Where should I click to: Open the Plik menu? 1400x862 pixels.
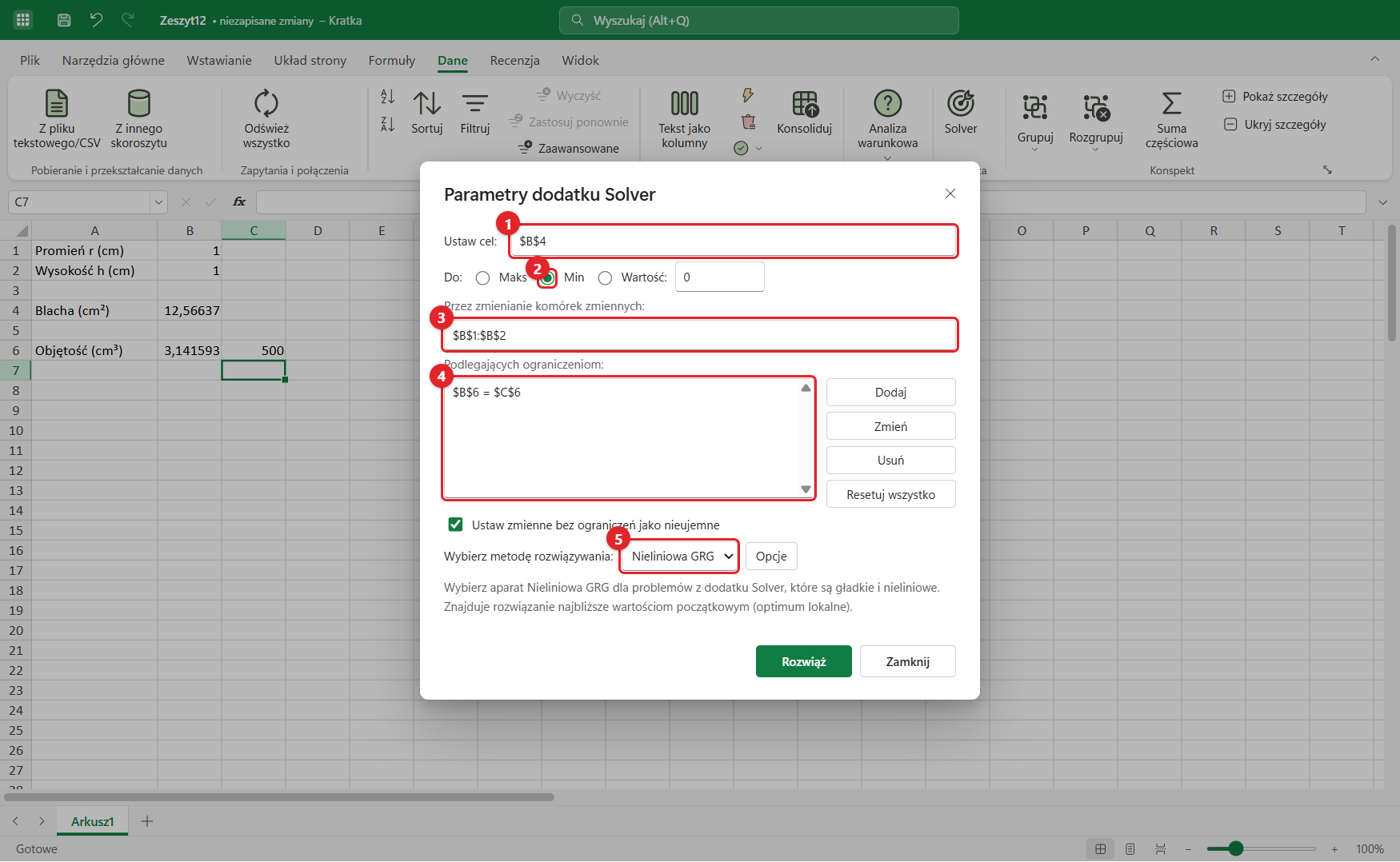point(30,61)
